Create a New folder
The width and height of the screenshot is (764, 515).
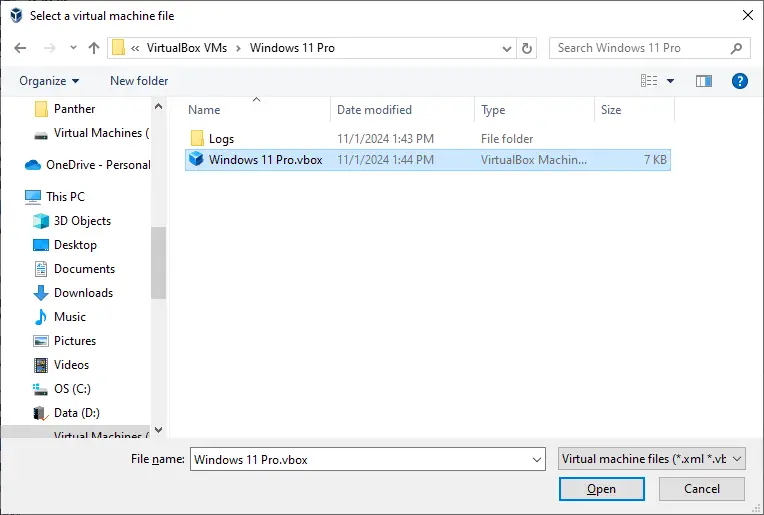[x=139, y=81]
